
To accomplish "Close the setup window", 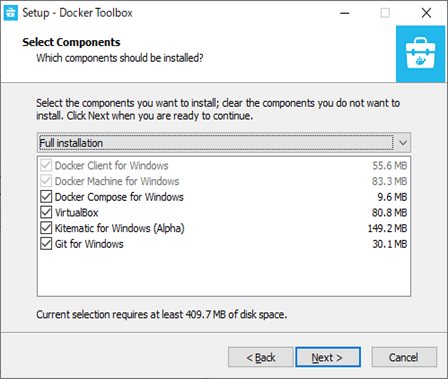I will pyautogui.click(x=426, y=13).
